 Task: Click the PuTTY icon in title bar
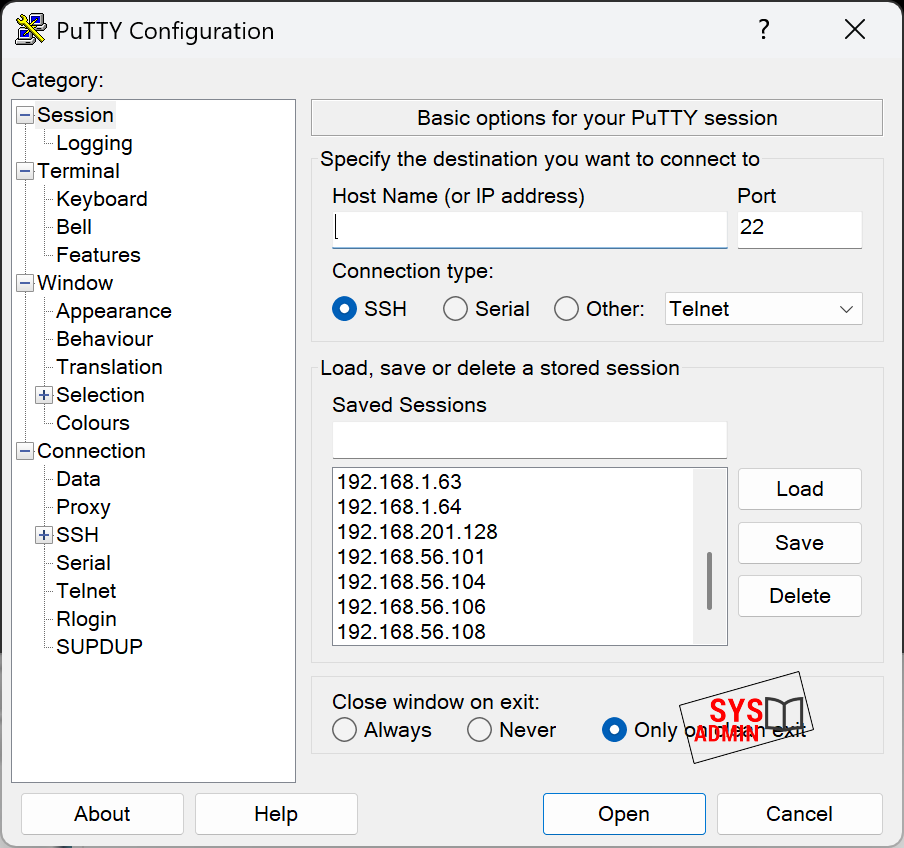pyautogui.click(x=31, y=29)
